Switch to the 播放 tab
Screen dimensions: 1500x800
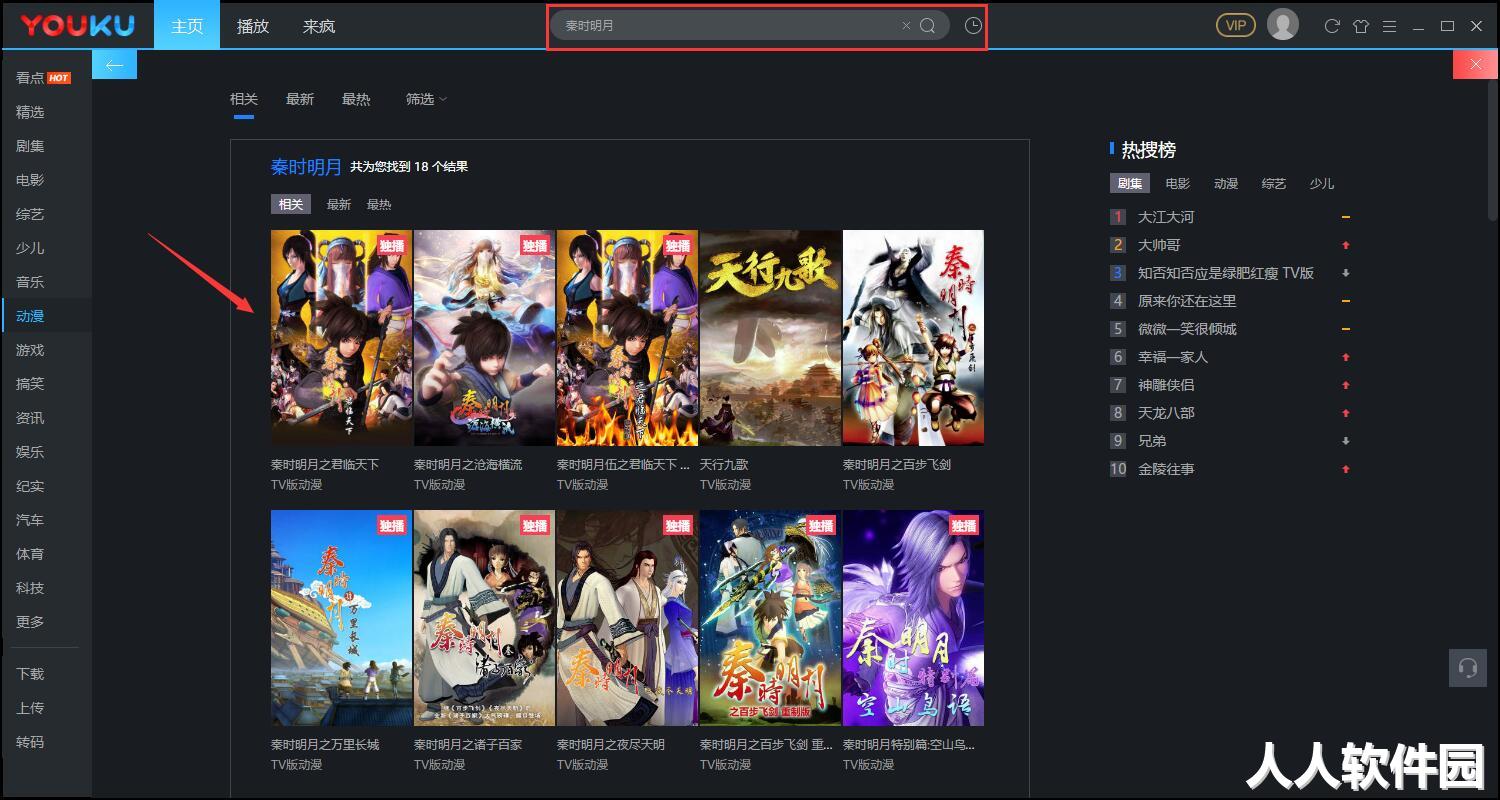[x=253, y=26]
